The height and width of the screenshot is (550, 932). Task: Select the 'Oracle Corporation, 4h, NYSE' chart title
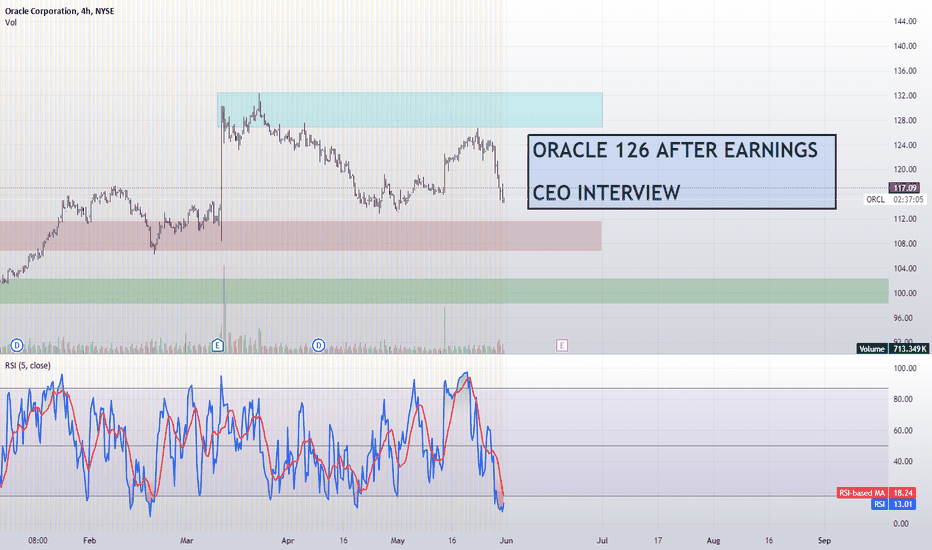tap(59, 11)
